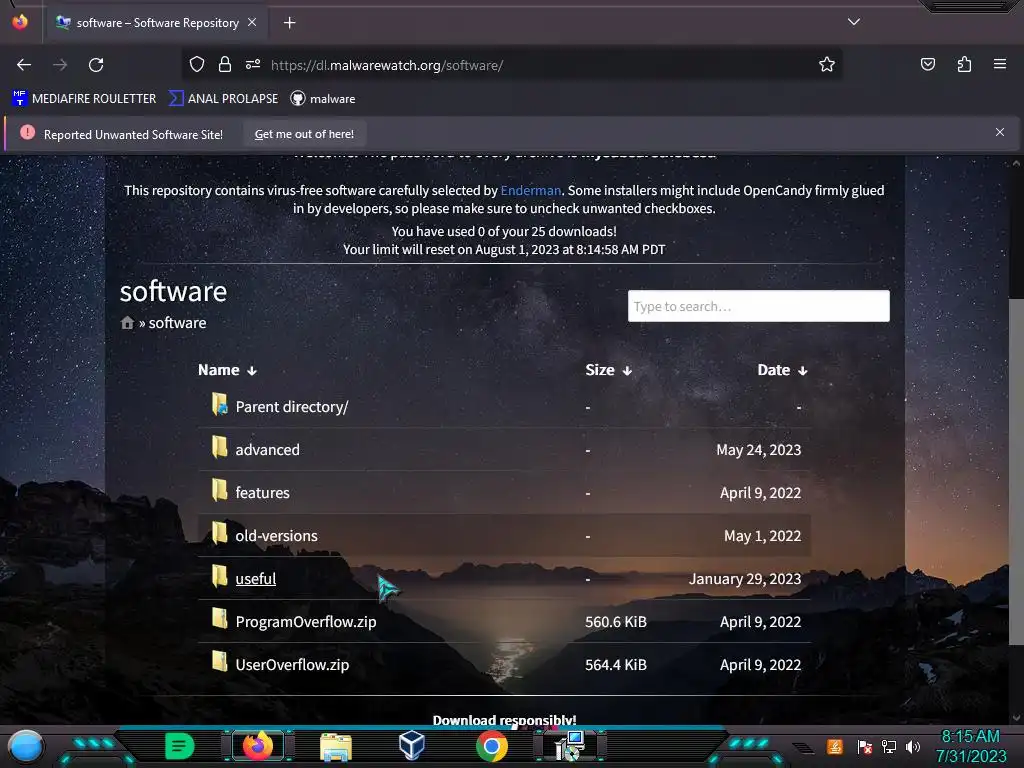Sort the listing by Name
This screenshot has height=768, width=1024.
tap(227, 370)
